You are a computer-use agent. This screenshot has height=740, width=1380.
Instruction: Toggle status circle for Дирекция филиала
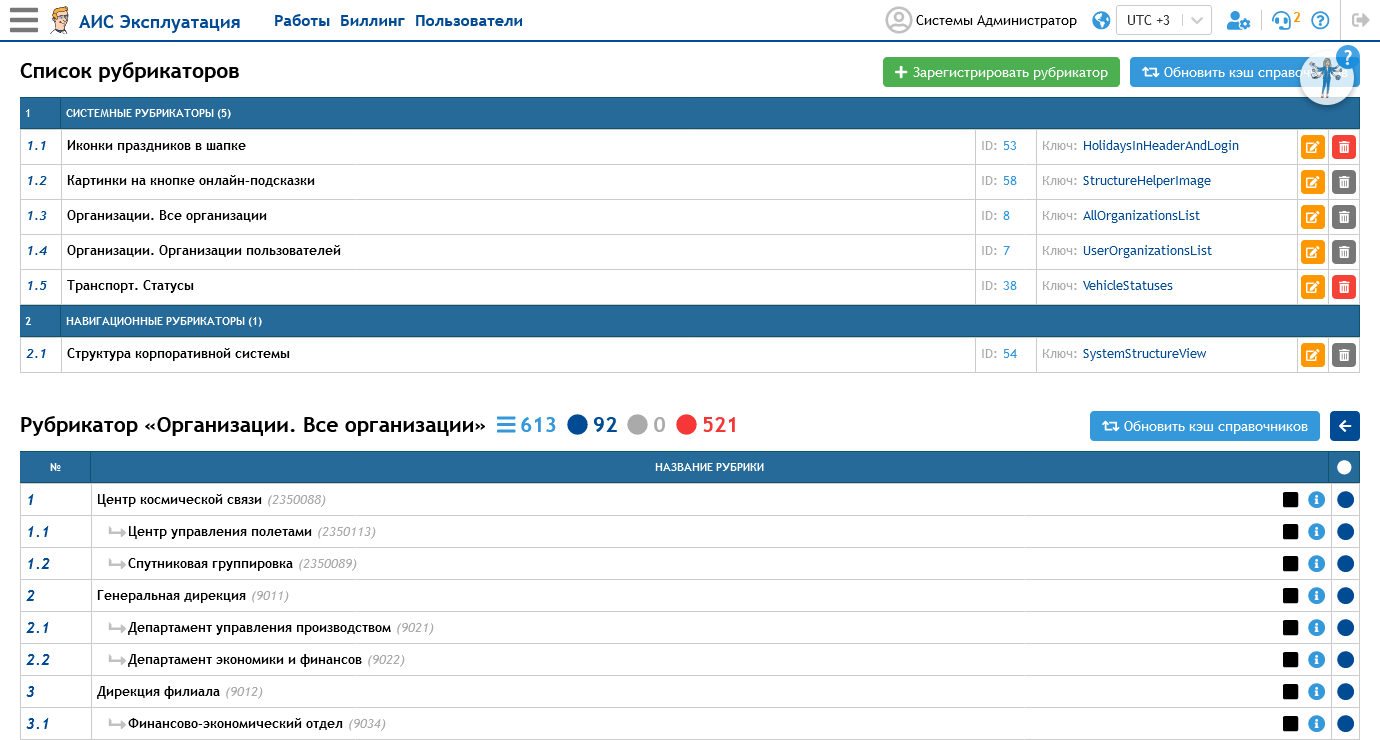[1345, 692]
